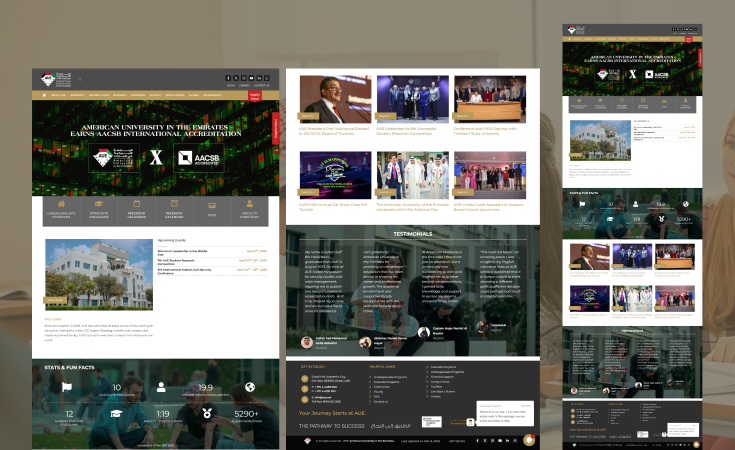
Task: Open headline "AUE President Prof. Muthanna Elected"
Action: (x=334, y=131)
